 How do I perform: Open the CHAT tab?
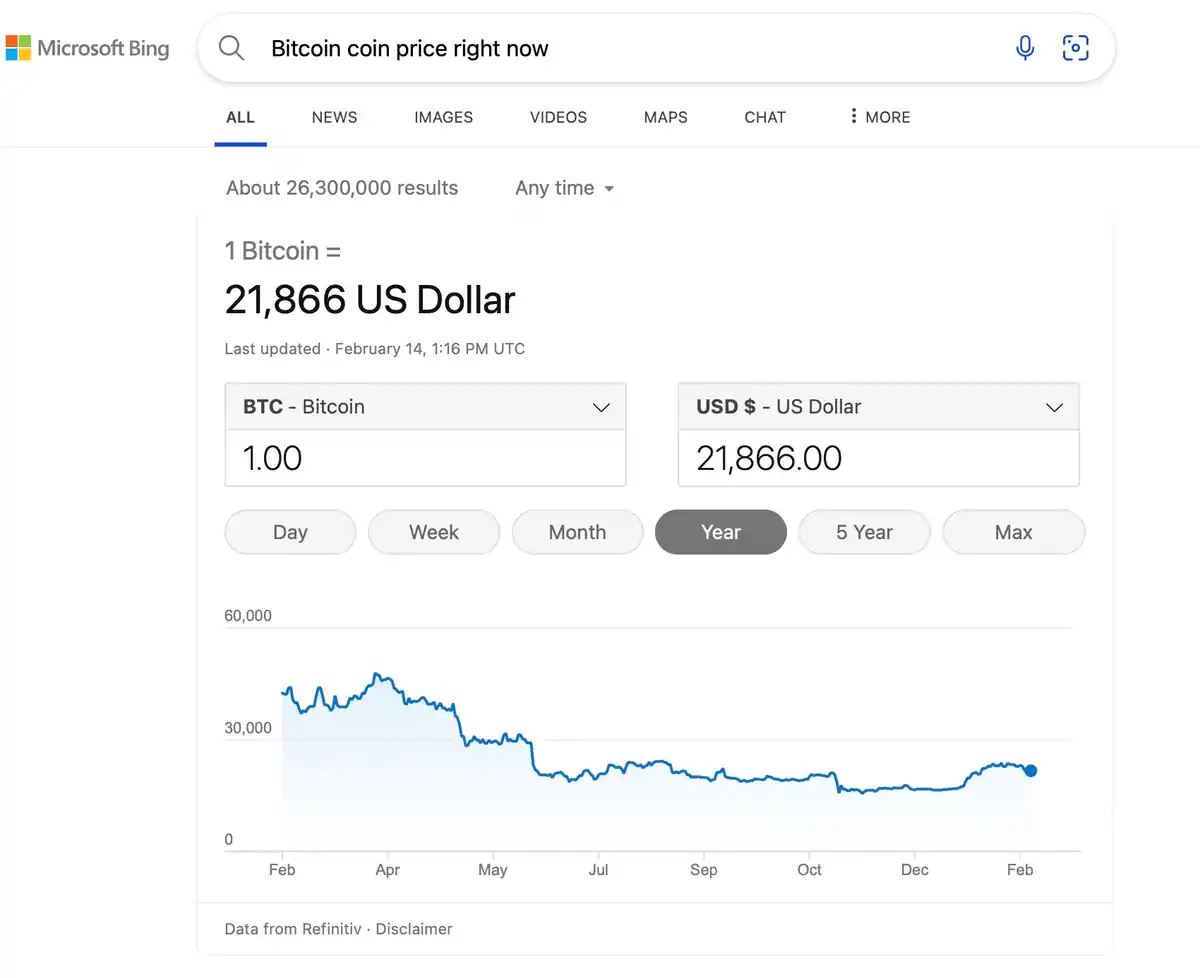(x=765, y=117)
